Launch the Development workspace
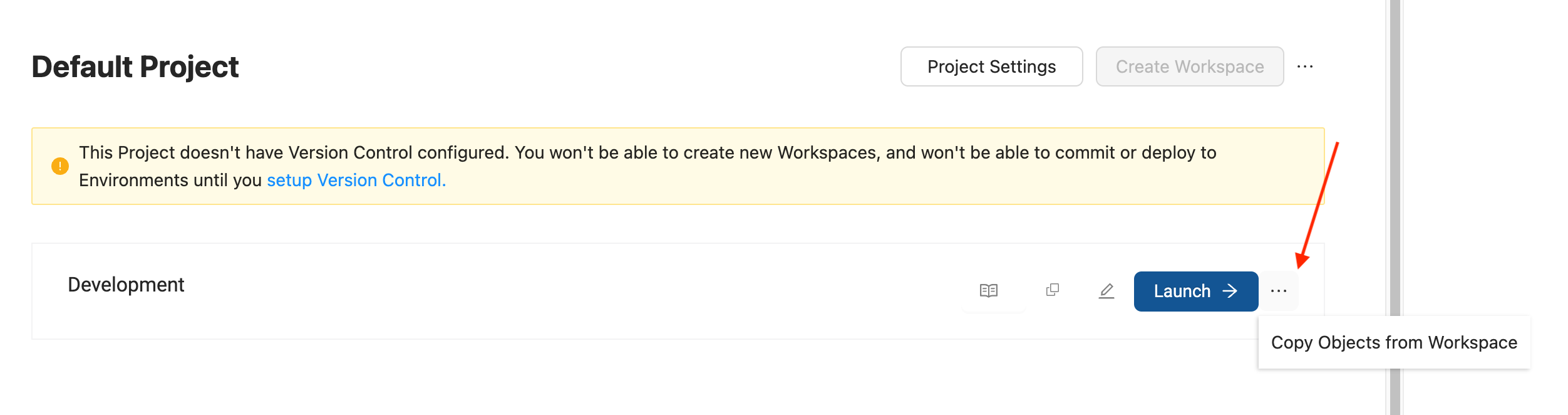 [x=1196, y=292]
